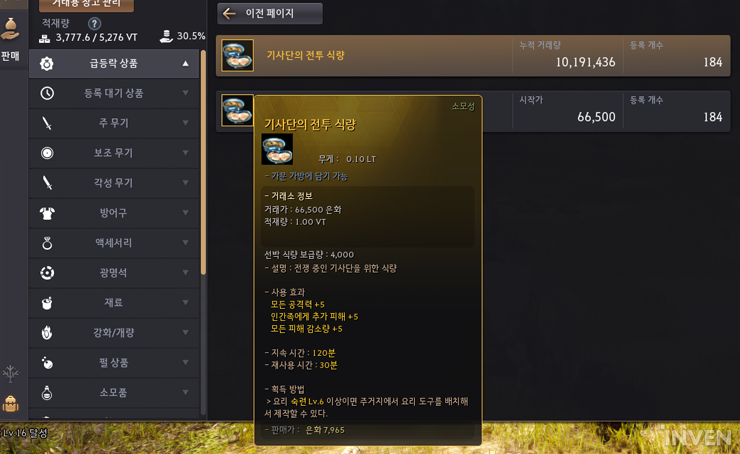The height and width of the screenshot is (454, 740).
Task: Select the 방어구 armor icon
Action: pos(47,213)
